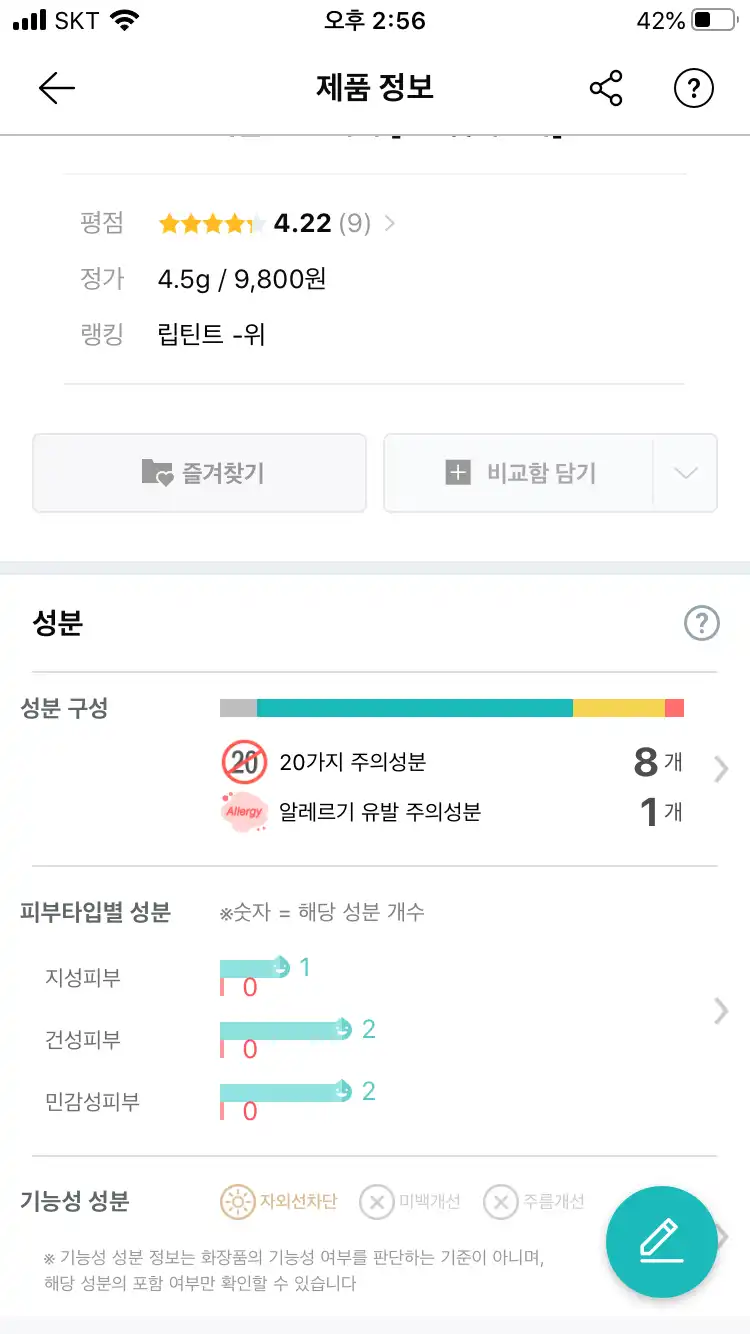Tap the floating pencil write-review button
The height and width of the screenshot is (1334, 750).
(661, 1241)
